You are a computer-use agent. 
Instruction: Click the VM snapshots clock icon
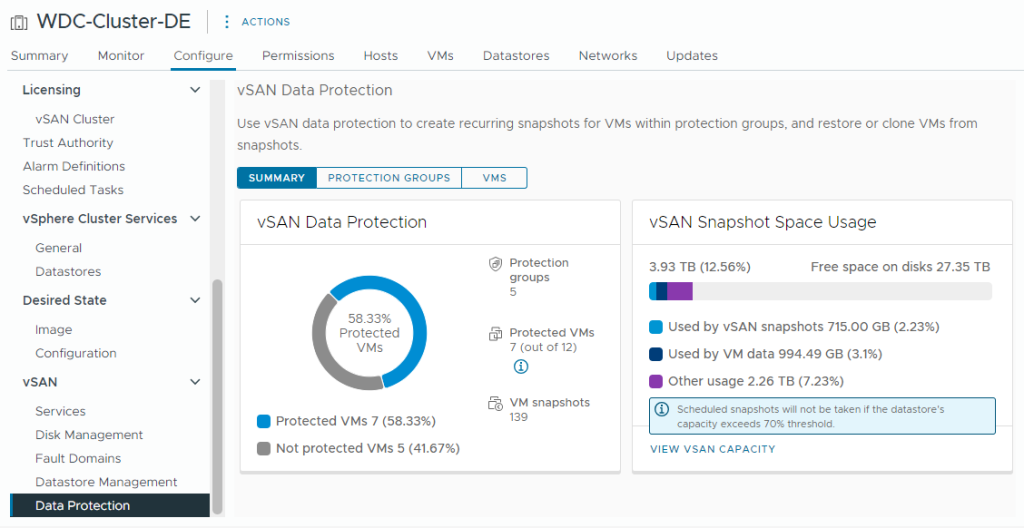click(x=494, y=404)
